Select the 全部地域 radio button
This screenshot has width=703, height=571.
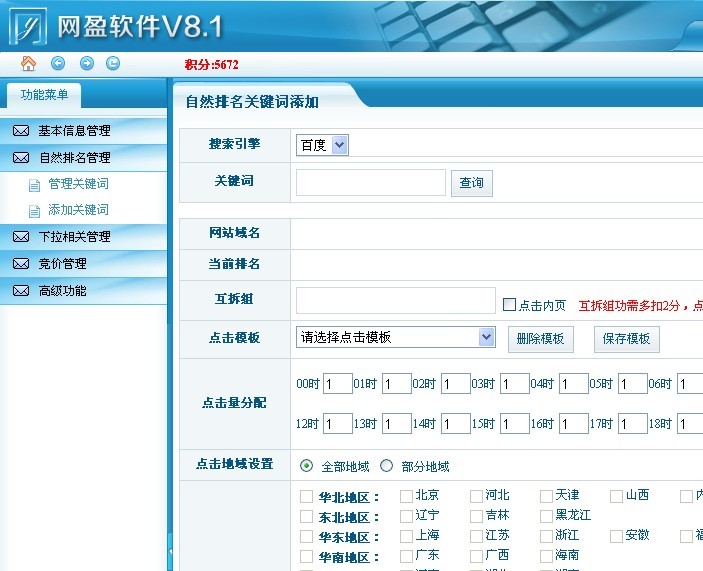(307, 466)
